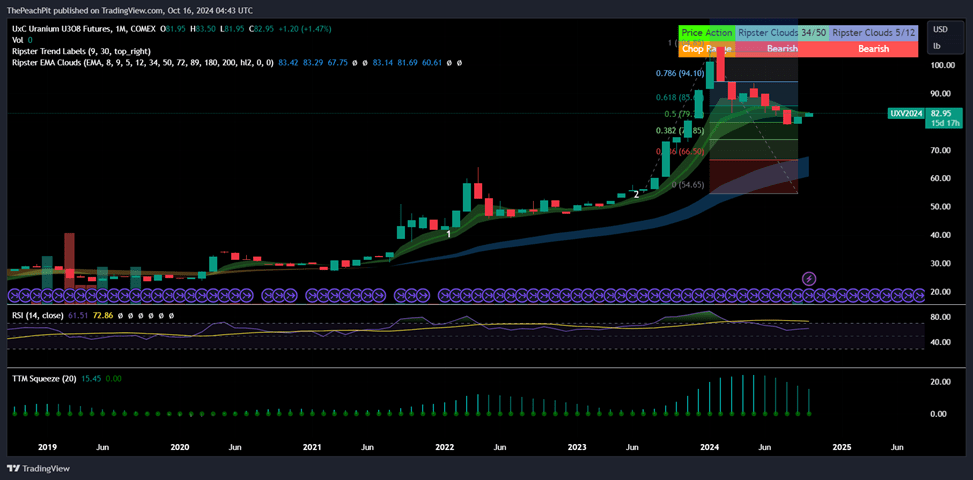Click Bearish cell under Ripster Clouds 34/50
The image size is (973, 480).
point(781,48)
